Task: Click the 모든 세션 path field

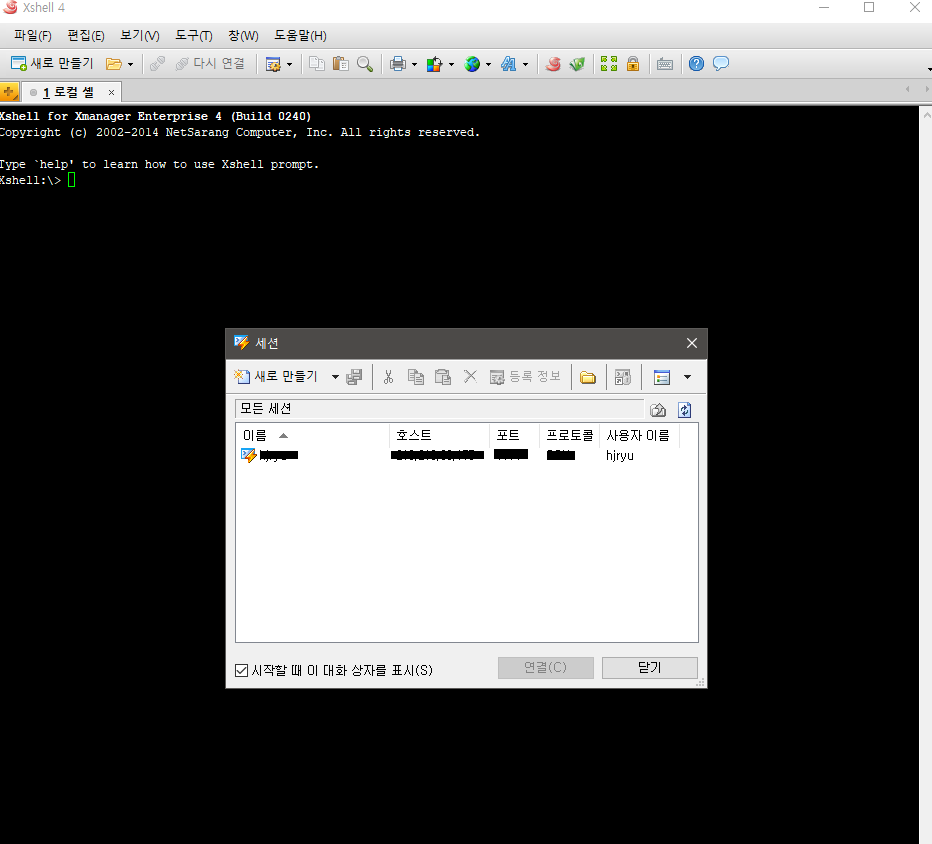Action: [x=439, y=408]
